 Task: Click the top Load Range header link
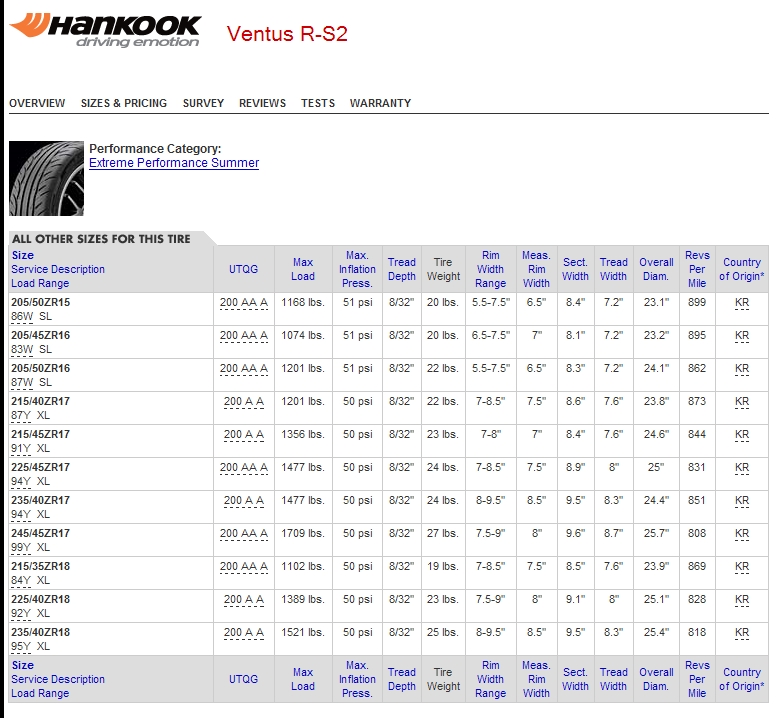pyautogui.click(x=40, y=283)
